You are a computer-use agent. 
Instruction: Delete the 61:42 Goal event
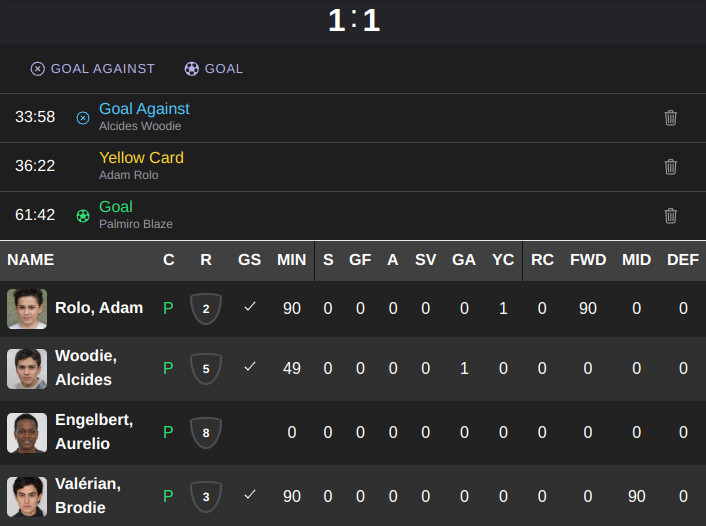point(670,216)
